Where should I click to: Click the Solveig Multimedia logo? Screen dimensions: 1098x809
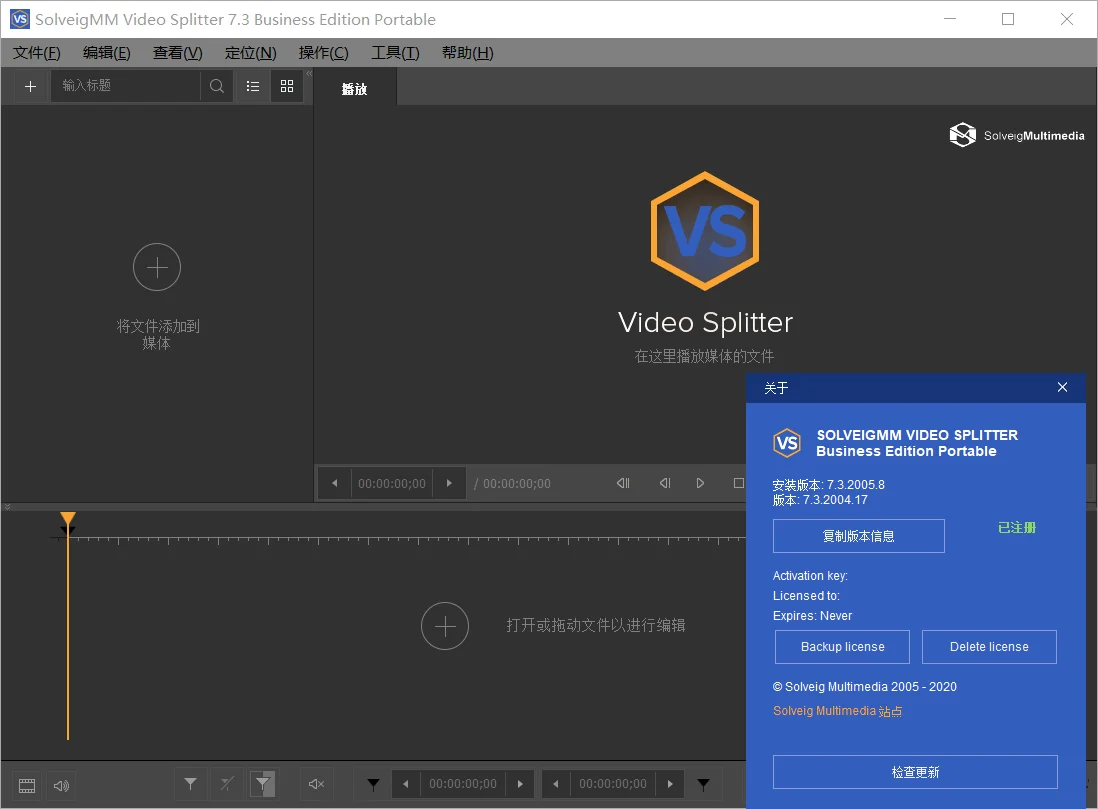click(1016, 134)
